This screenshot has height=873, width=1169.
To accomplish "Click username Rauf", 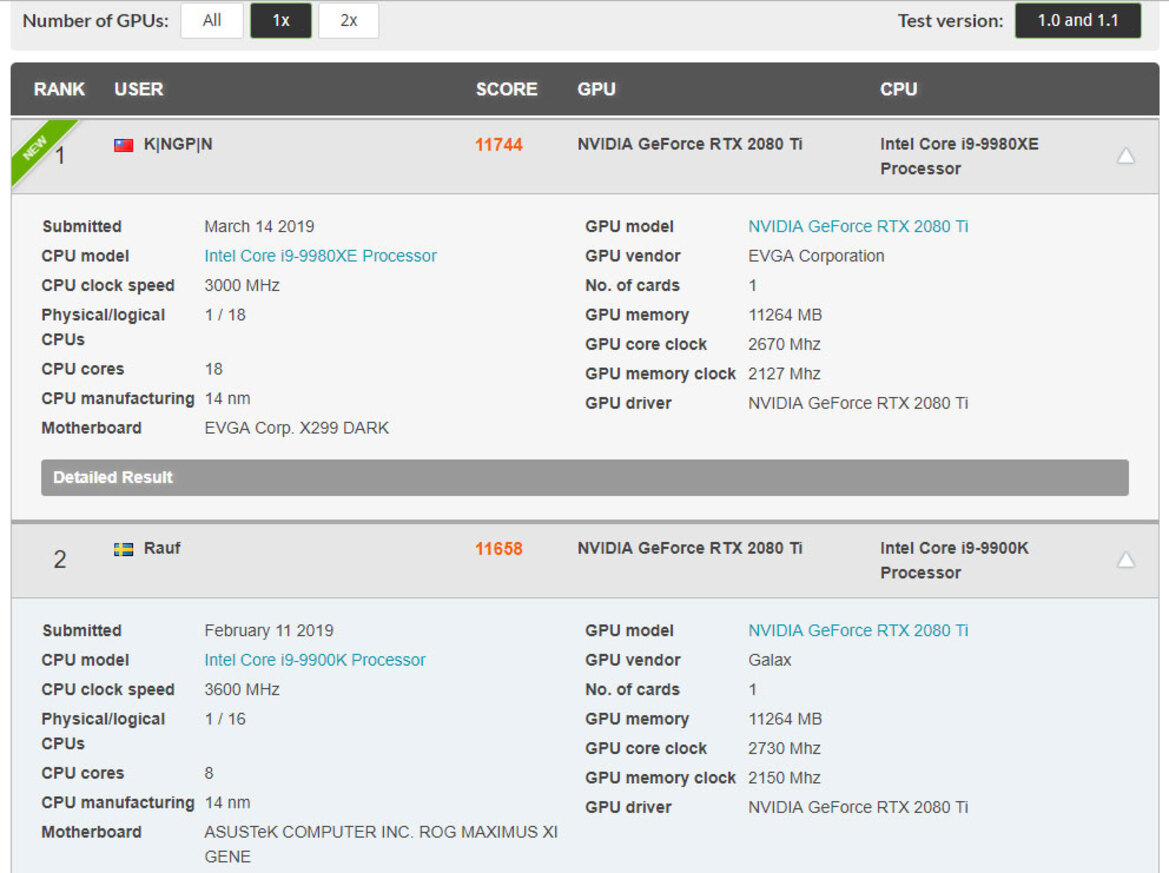I will pos(162,548).
